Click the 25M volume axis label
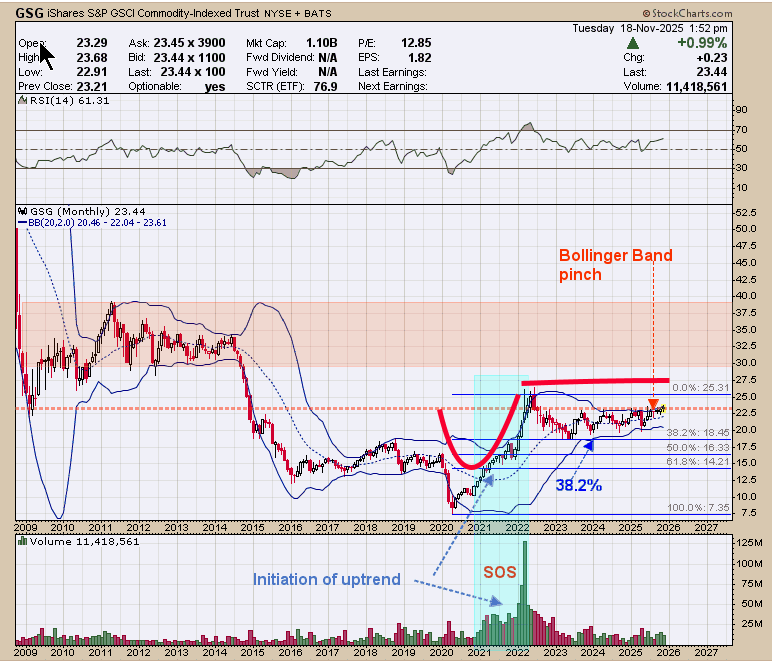Screen dimensions: 772x664 (751, 624)
